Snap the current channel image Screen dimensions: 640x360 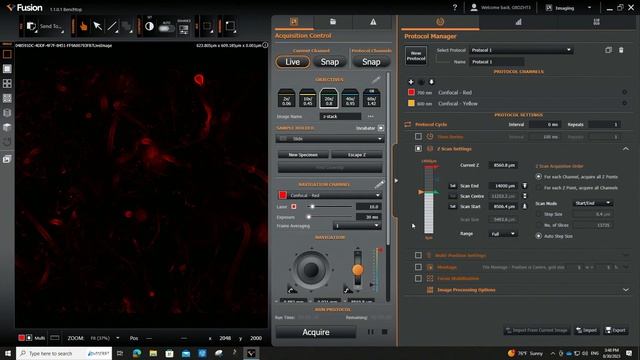(329, 62)
